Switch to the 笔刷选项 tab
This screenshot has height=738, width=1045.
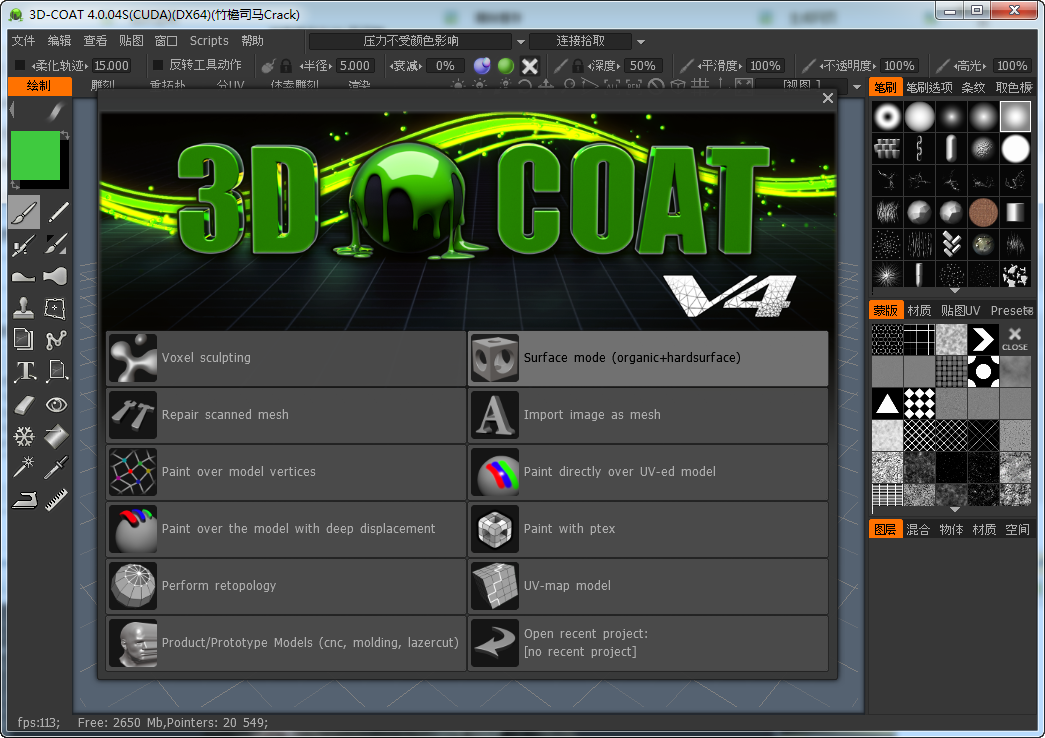930,87
